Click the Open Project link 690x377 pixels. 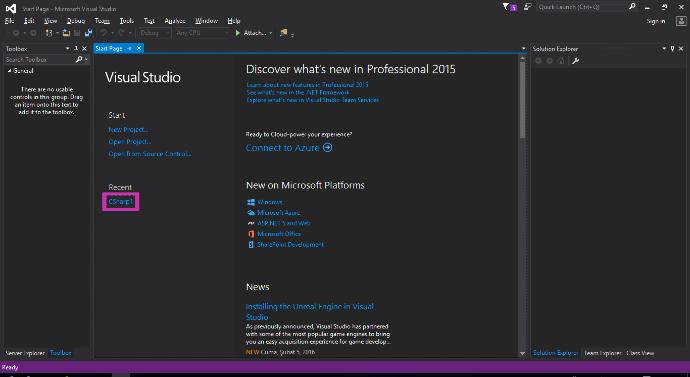click(130, 142)
